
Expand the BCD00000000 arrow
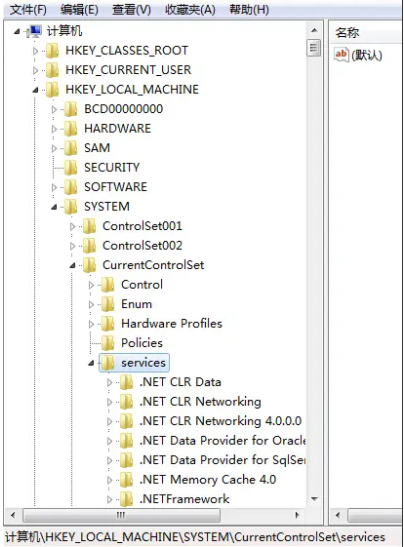[54, 110]
